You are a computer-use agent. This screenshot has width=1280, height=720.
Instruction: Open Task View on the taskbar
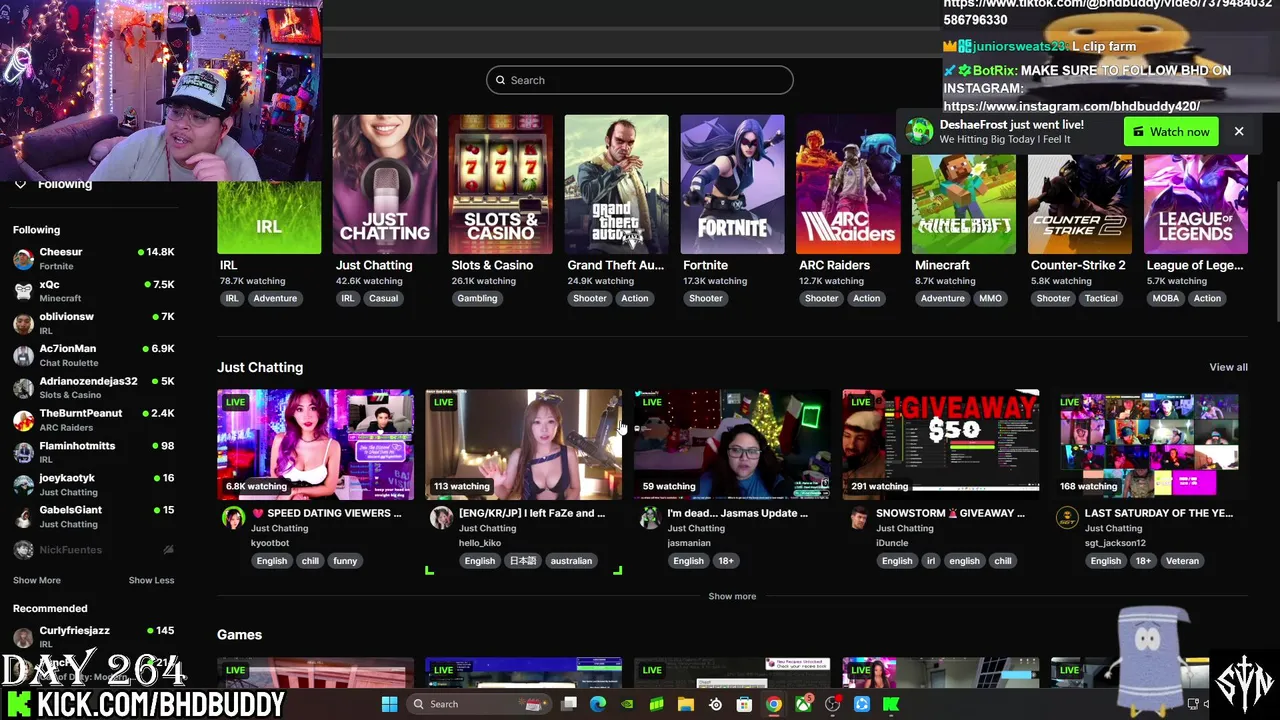pyautogui.click(x=569, y=704)
